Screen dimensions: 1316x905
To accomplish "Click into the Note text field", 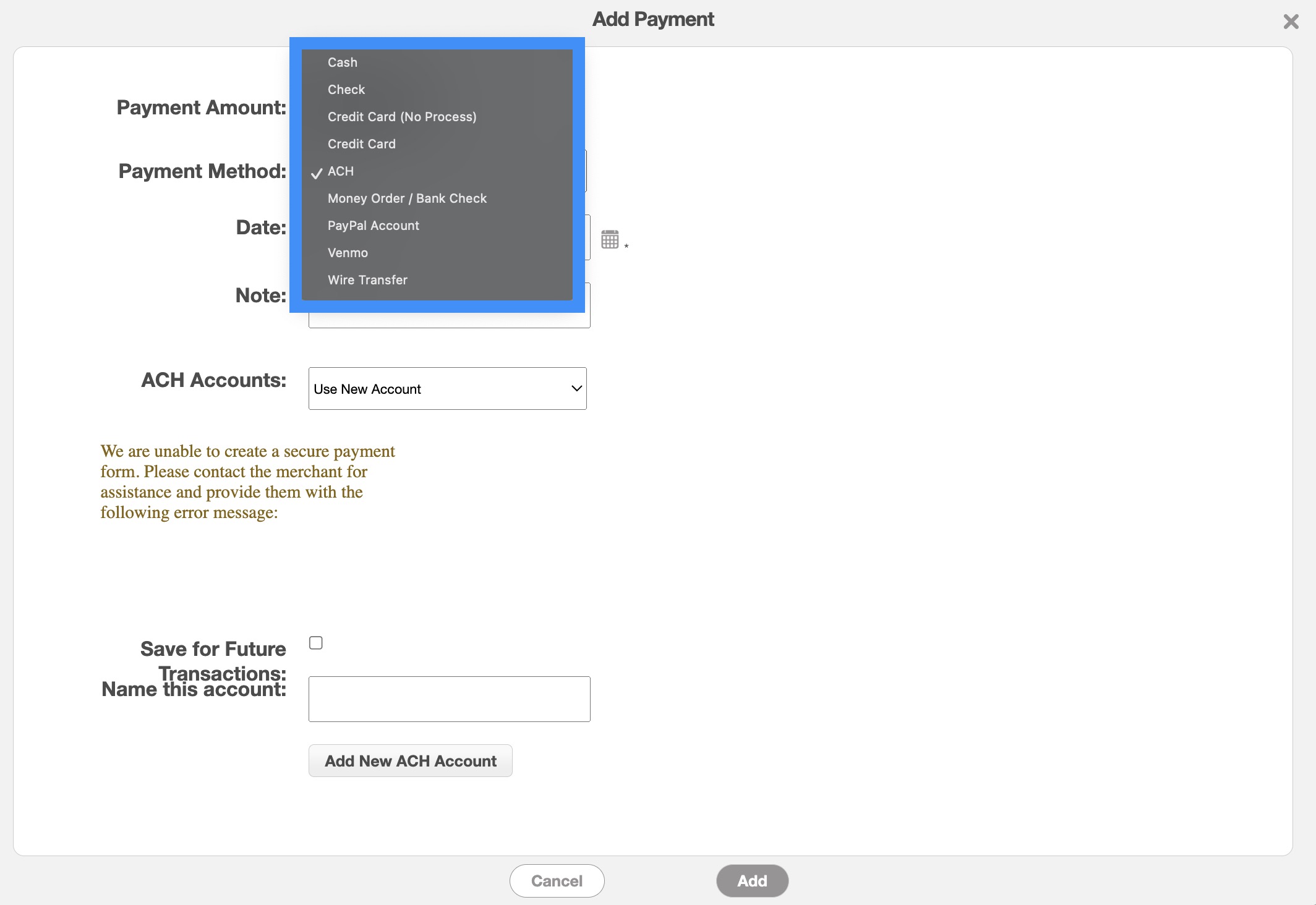I will point(449,320).
